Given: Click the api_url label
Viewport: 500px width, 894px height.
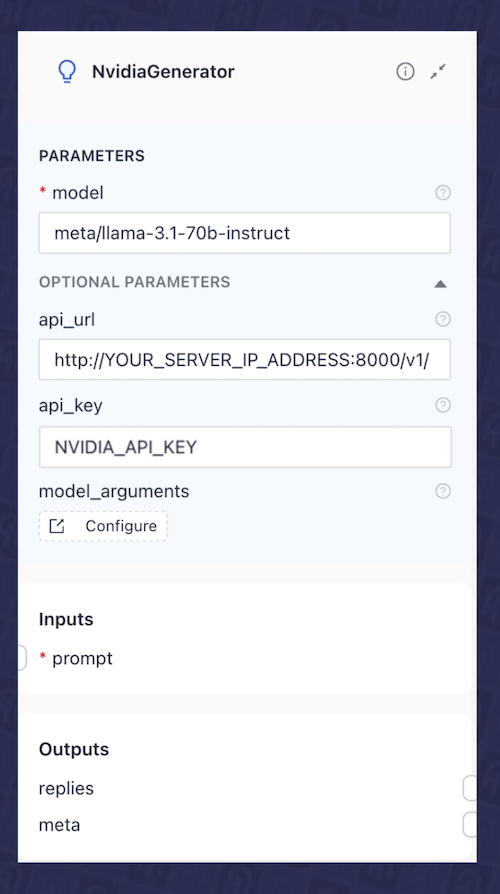Looking at the screenshot, I should (x=67, y=319).
